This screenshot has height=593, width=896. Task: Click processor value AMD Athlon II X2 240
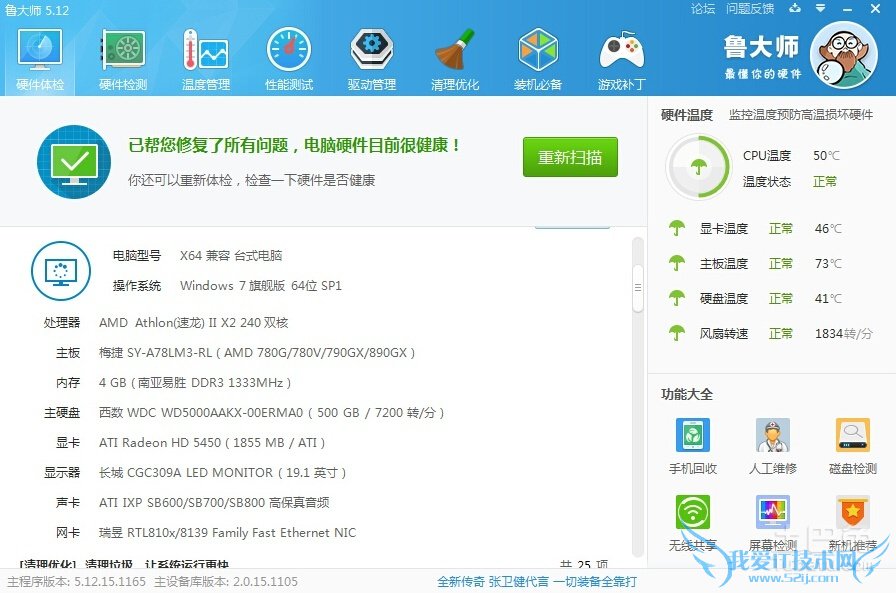pyautogui.click(x=194, y=323)
